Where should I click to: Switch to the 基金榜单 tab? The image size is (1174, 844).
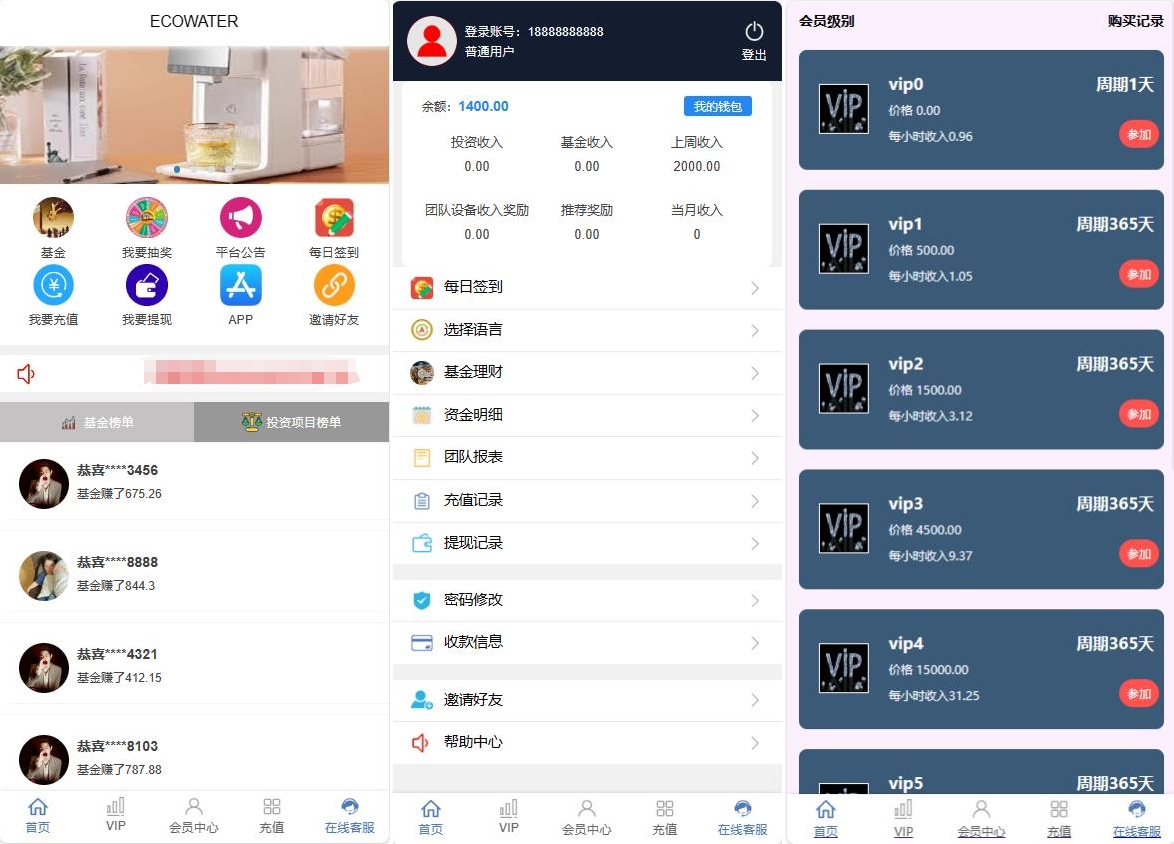coord(97,421)
